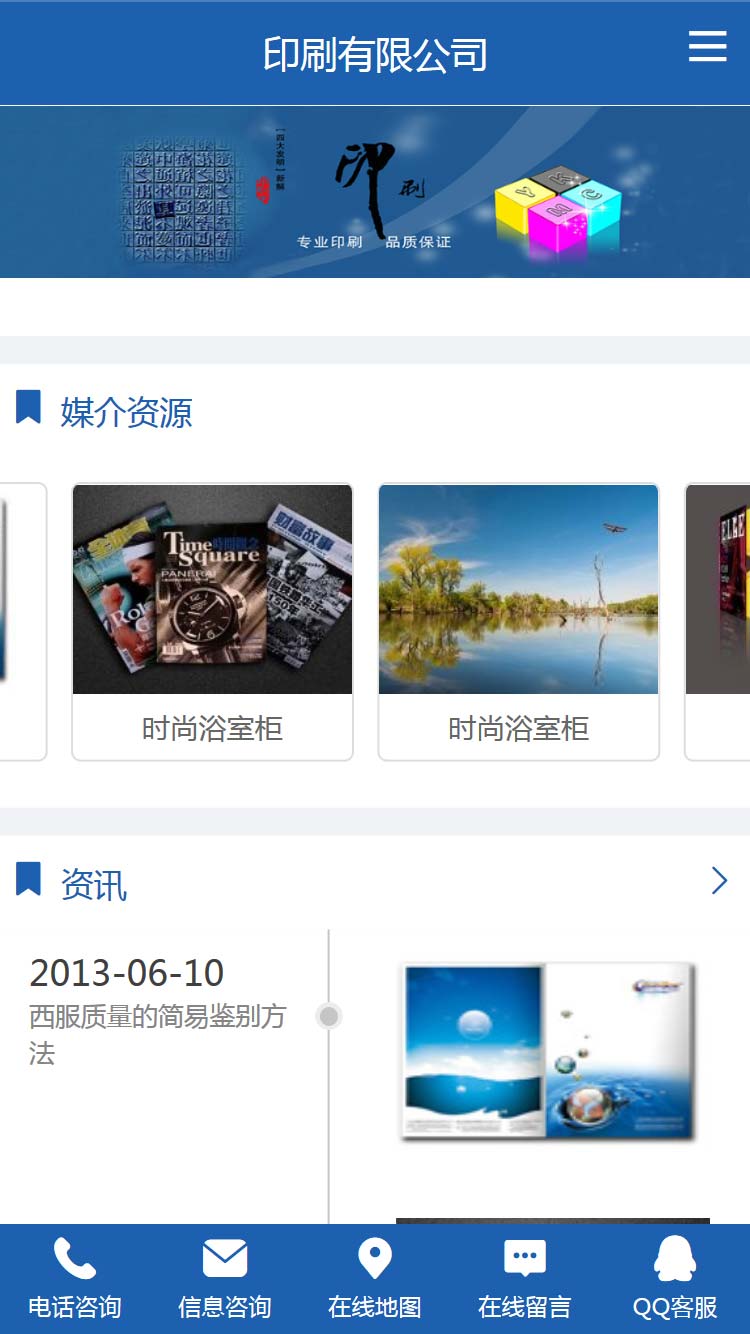Tap the envelope icon for 信息咨询
The image size is (750, 1334).
[x=225, y=1258]
